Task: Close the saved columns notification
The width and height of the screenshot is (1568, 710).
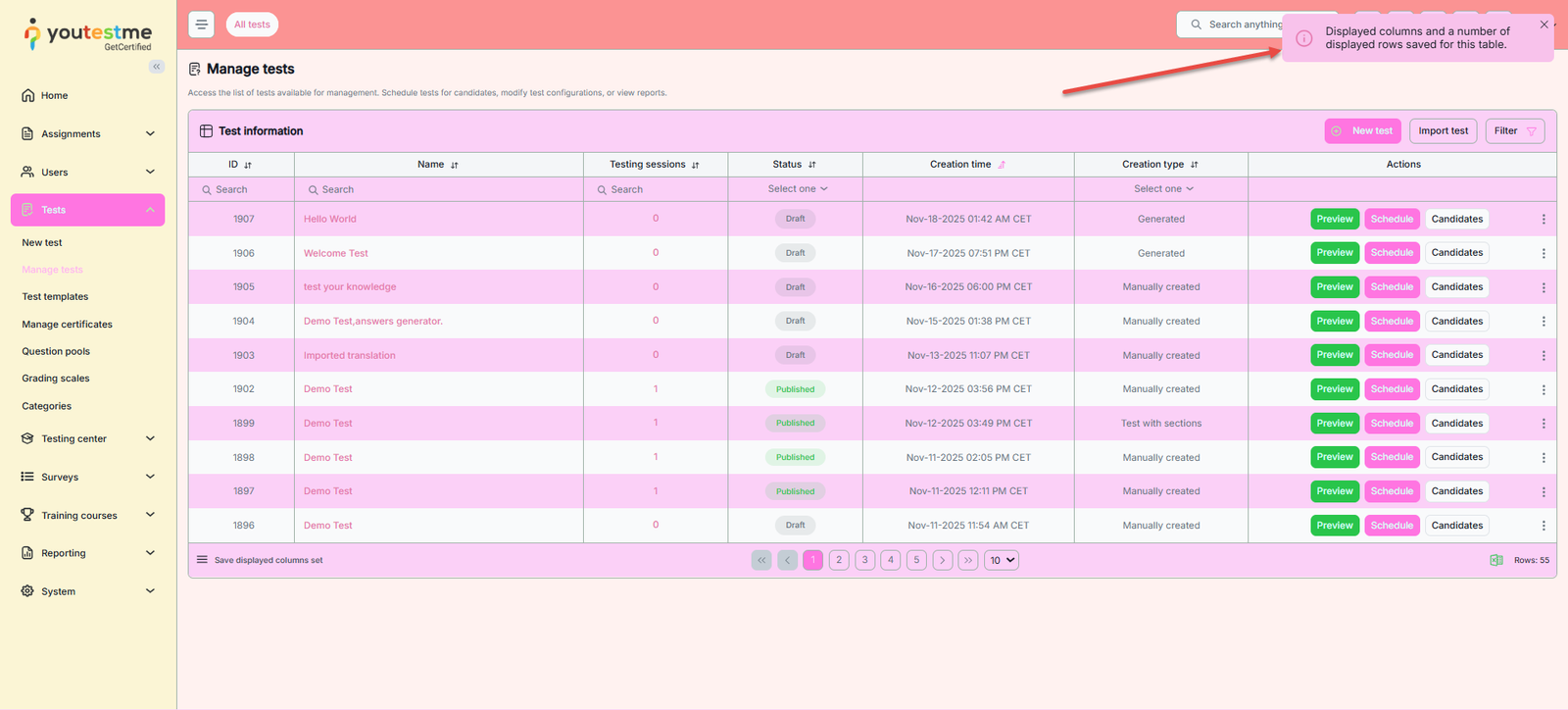Action: coord(1543,25)
